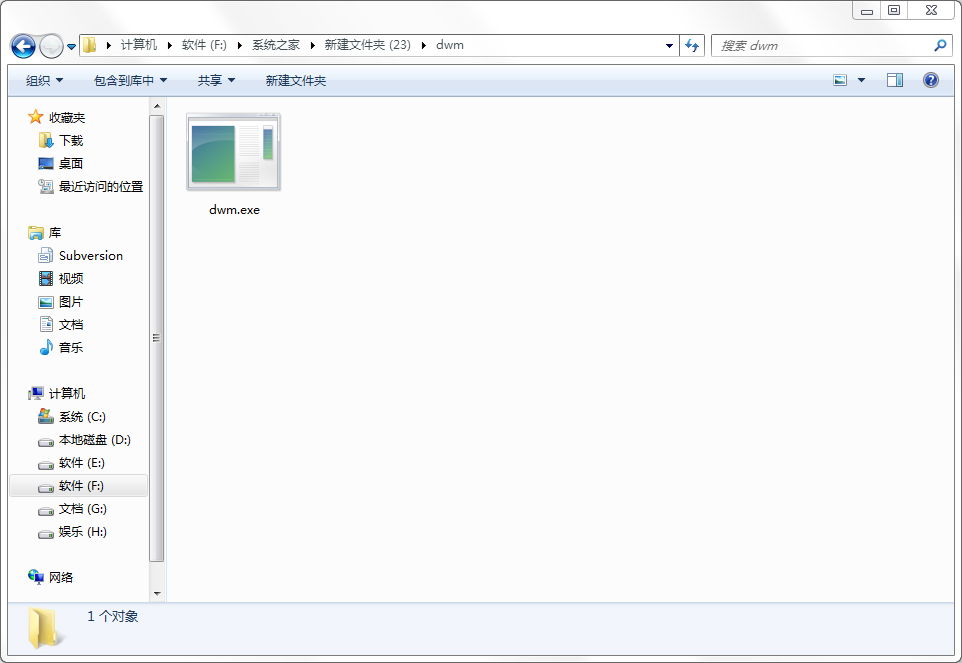962x663 pixels.
Task: Open the view options dropdown arrow
Action: pos(861,80)
